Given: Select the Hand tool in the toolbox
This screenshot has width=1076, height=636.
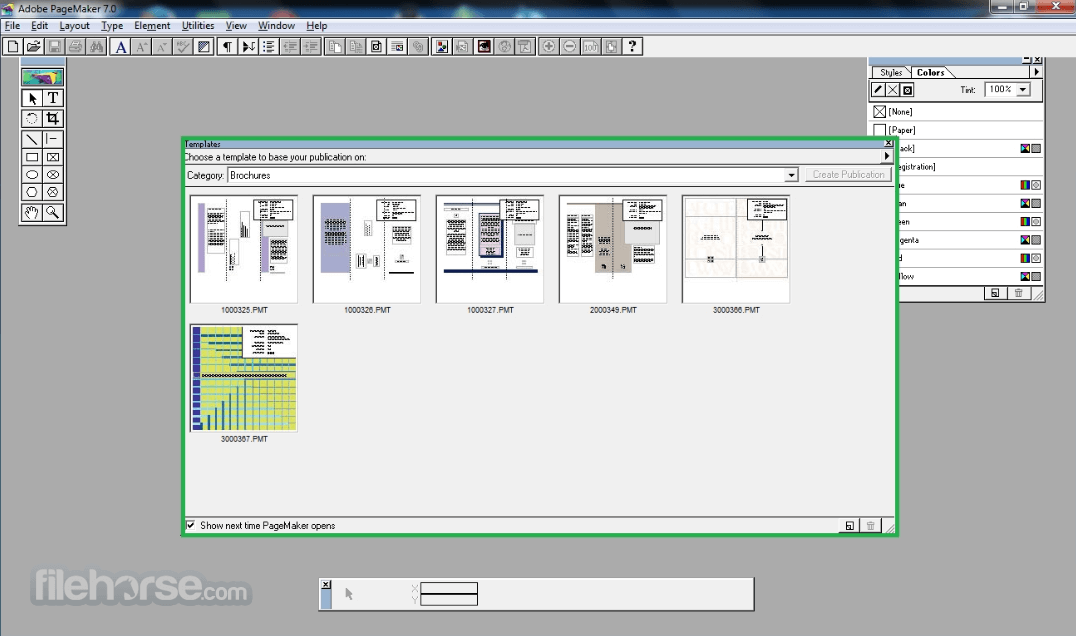Looking at the screenshot, I should 32,213.
